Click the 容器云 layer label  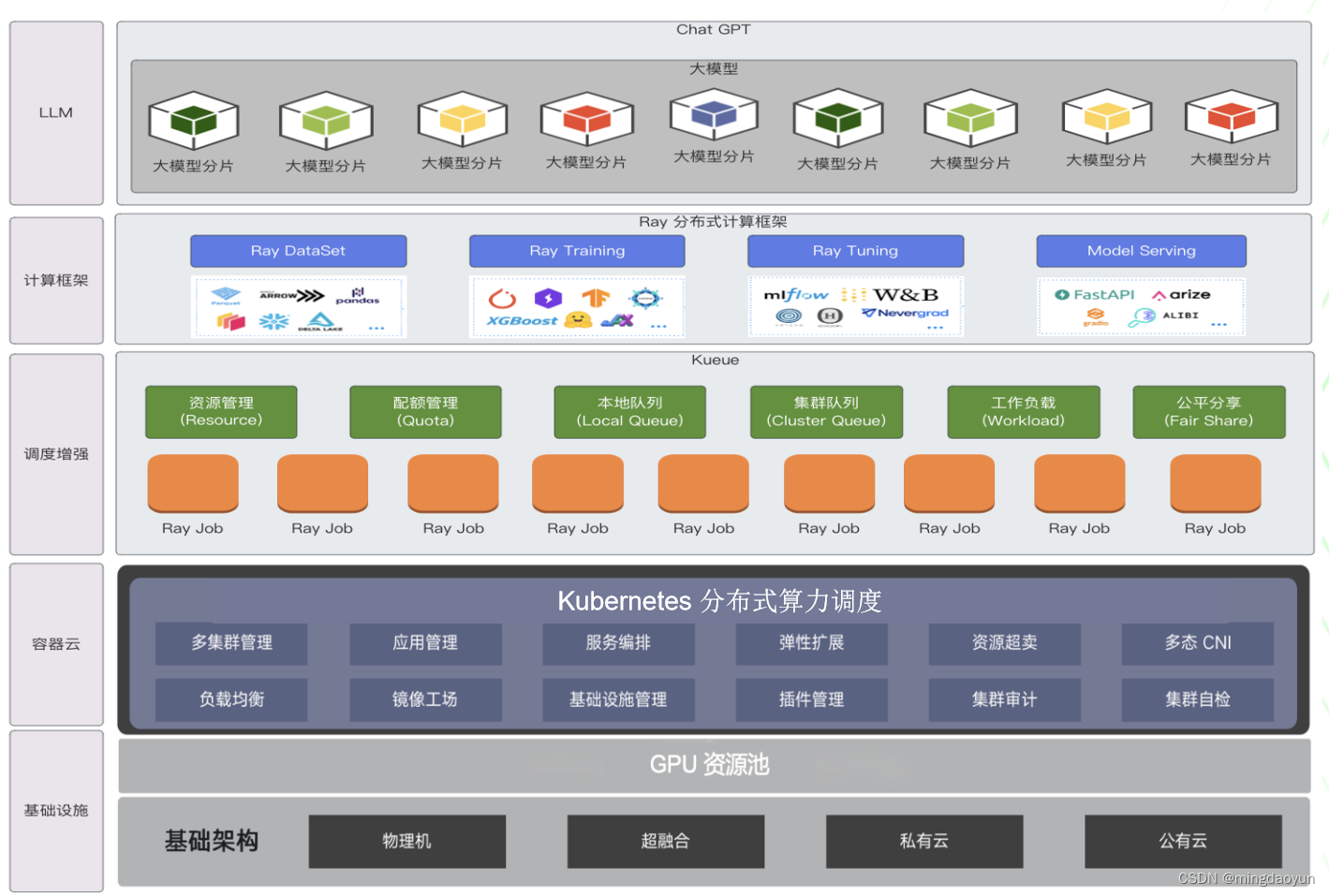(56, 644)
